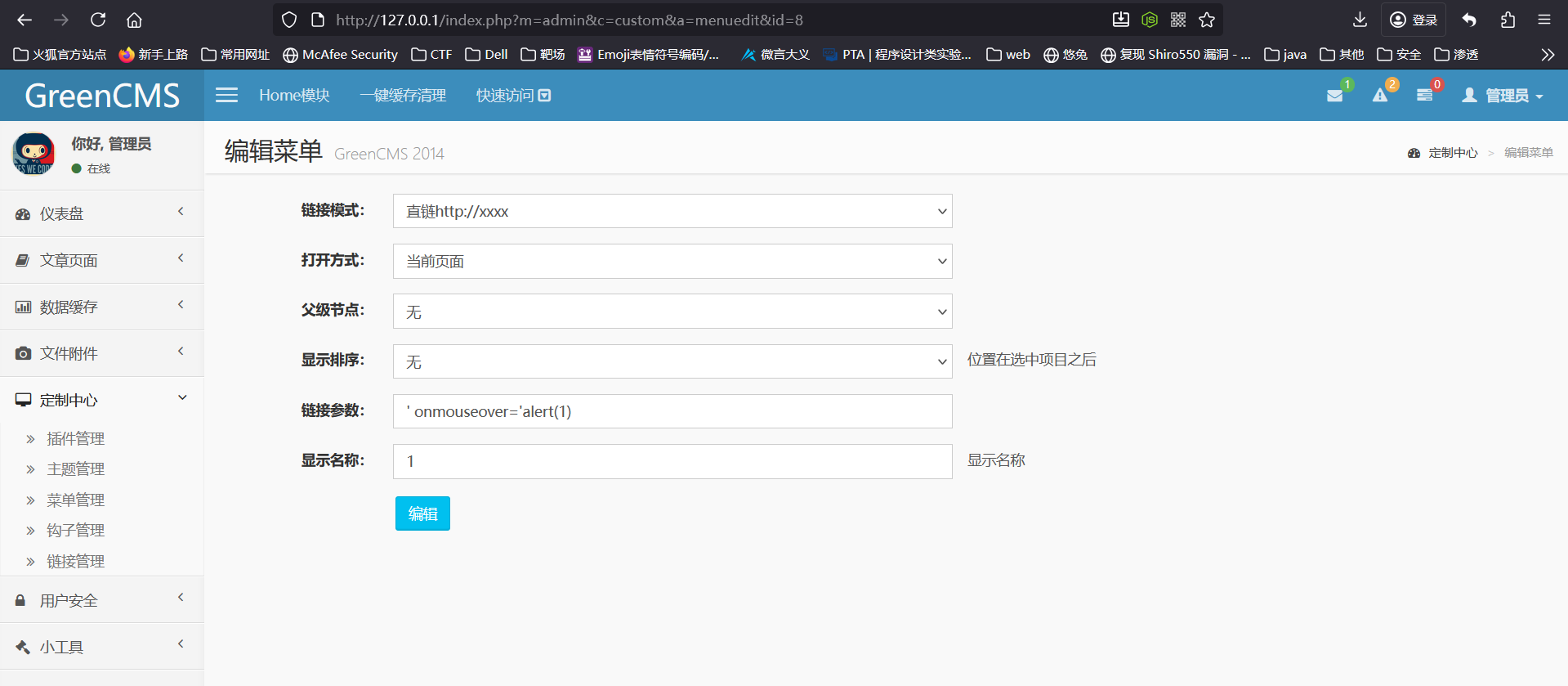The height and width of the screenshot is (686, 1568).
Task: Click the 一键缓存清理 link
Action: click(403, 96)
